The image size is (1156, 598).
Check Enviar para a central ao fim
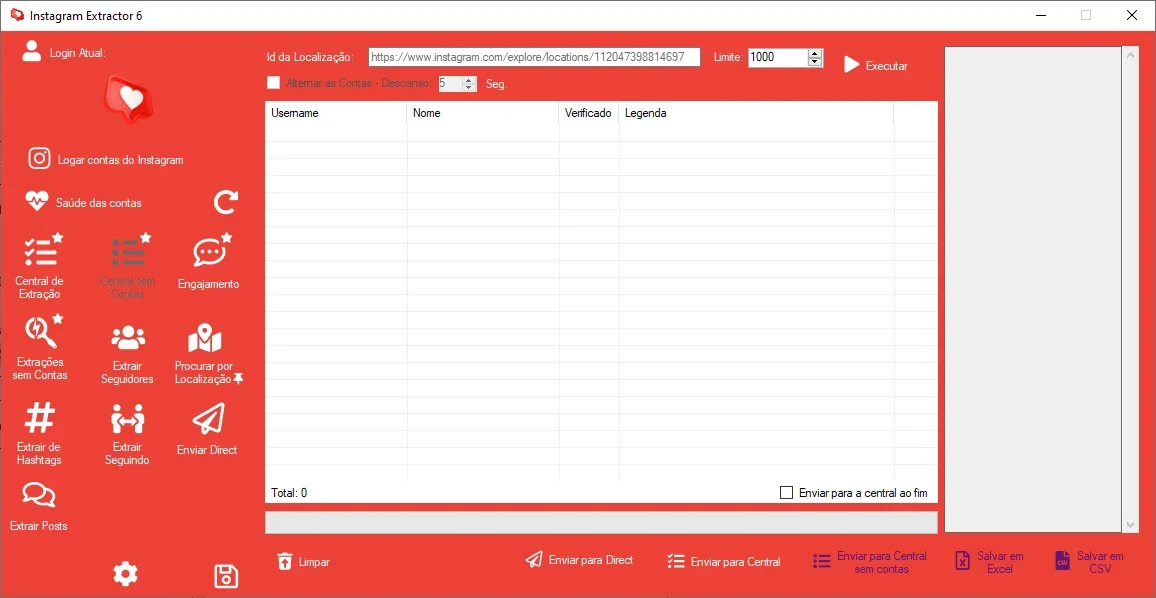(x=787, y=493)
